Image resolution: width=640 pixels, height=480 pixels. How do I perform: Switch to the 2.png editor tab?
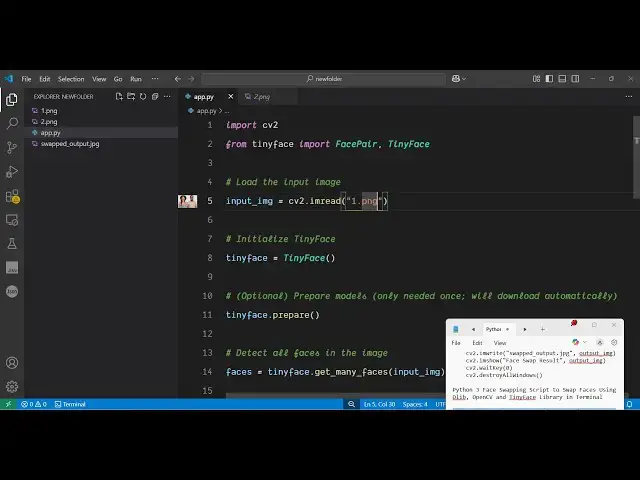267,97
